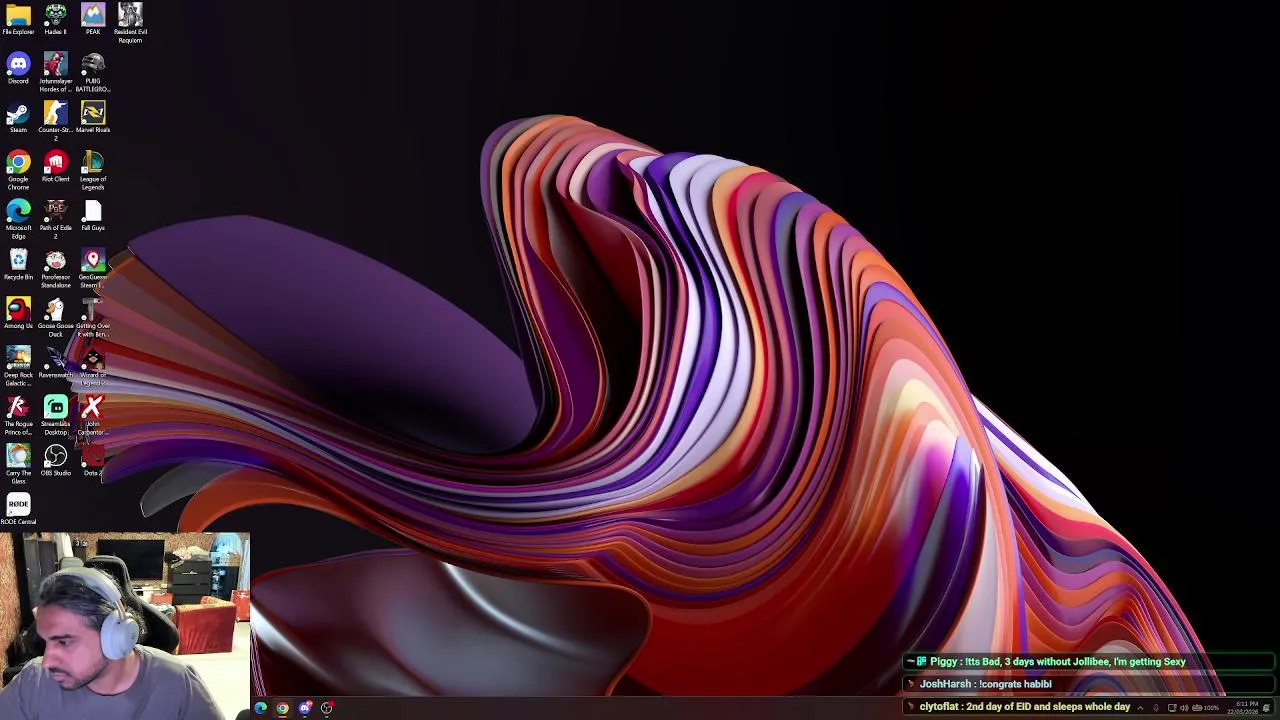Viewport: 1280px width, 720px height.
Task: Open RODE Central desktop shortcut
Action: click(x=18, y=509)
